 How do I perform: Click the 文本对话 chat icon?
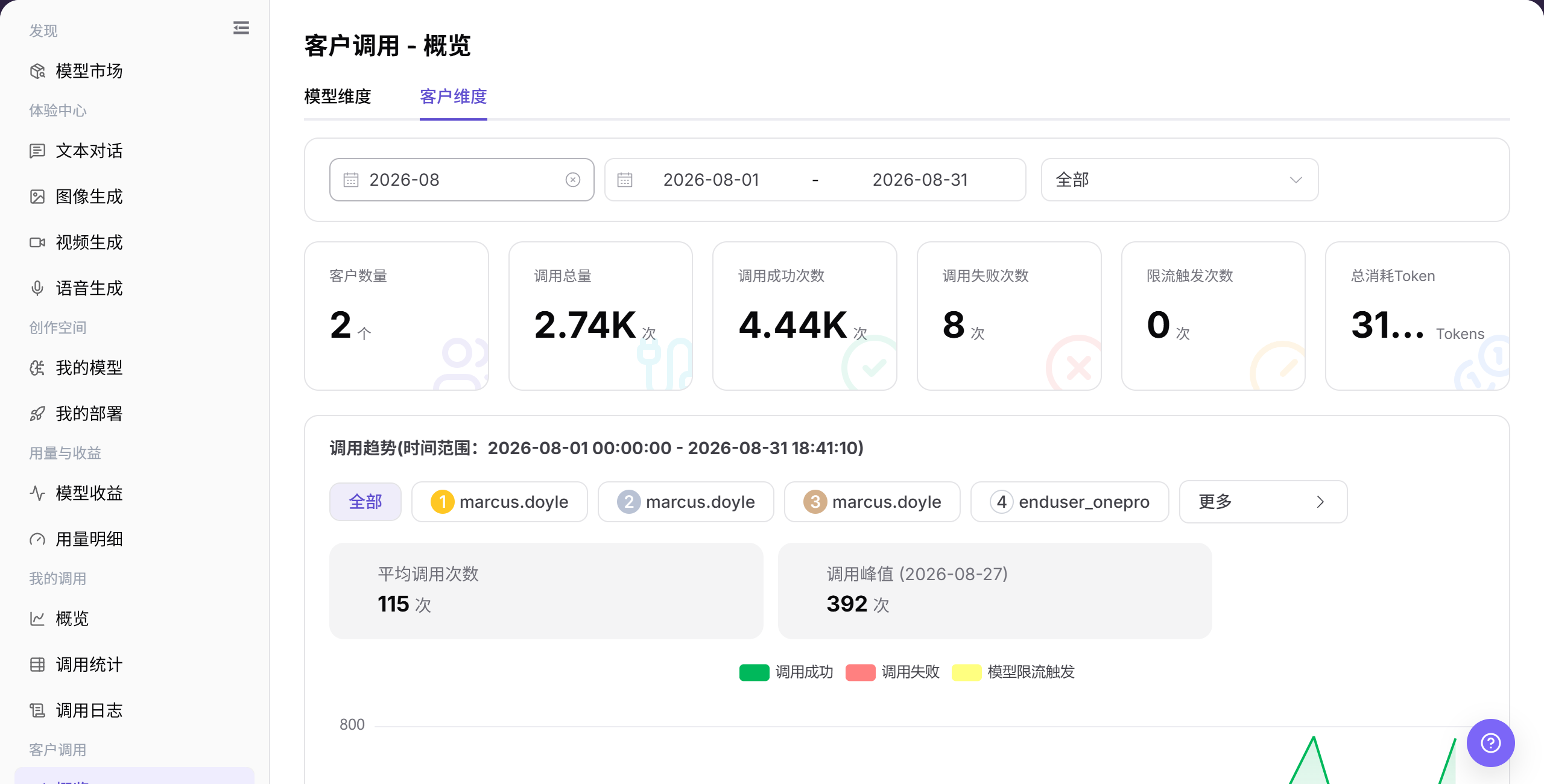tap(37, 151)
